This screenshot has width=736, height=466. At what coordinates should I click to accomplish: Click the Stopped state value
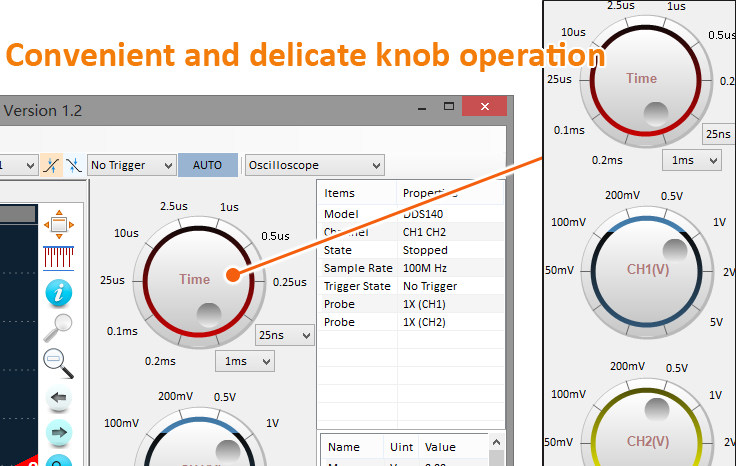[425, 250]
